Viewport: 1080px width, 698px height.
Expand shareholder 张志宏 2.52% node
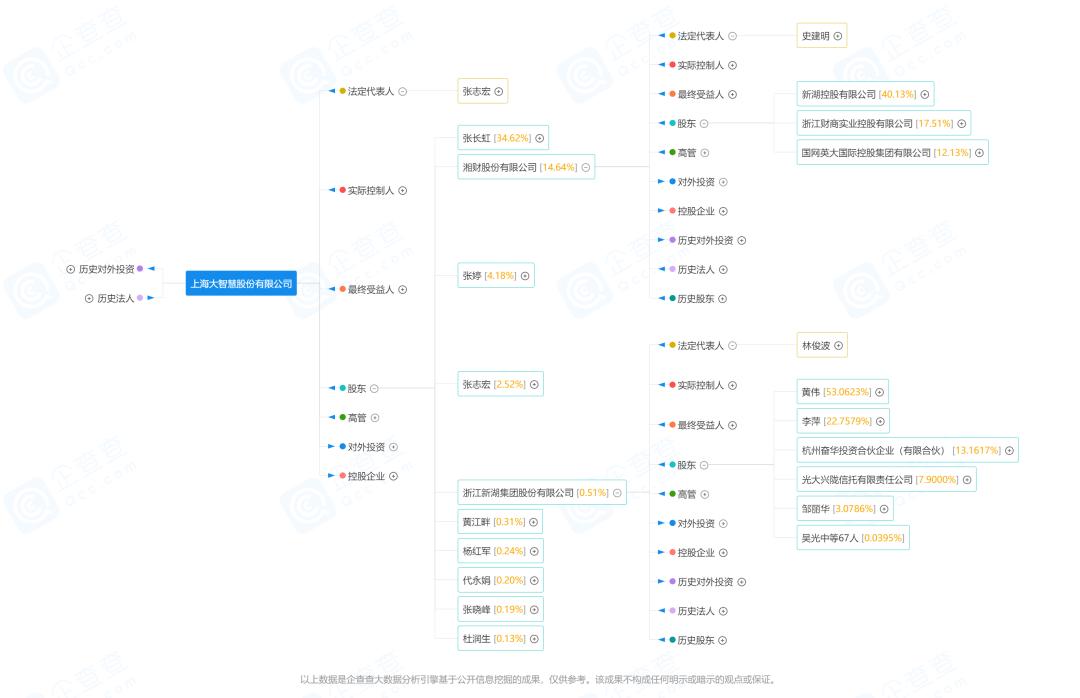[534, 384]
